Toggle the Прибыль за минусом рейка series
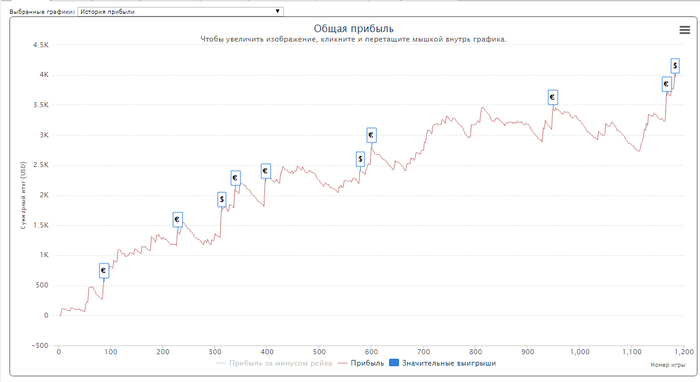 pos(274,363)
